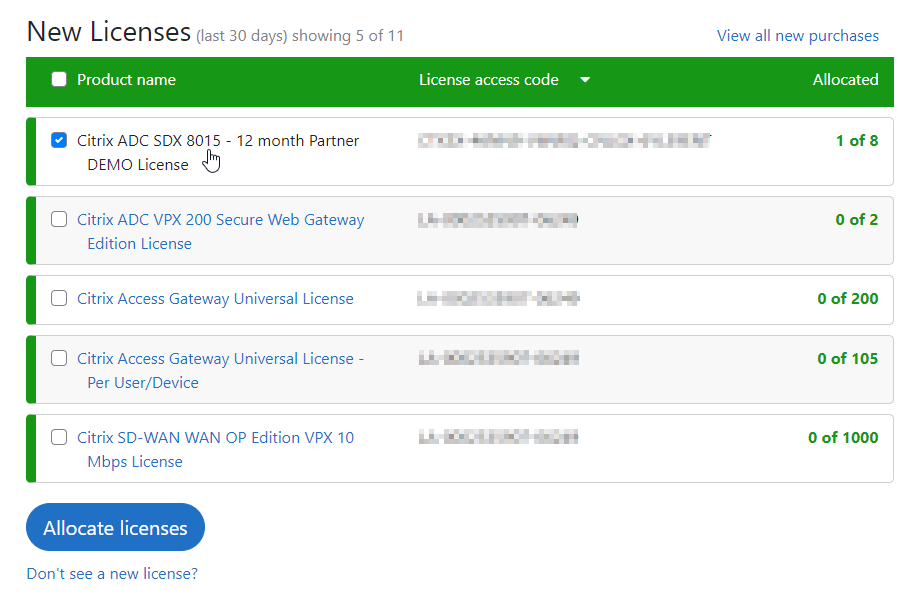The height and width of the screenshot is (599, 916).
Task: Open Citrix Access Gateway Universal License link
Action: [215, 299]
